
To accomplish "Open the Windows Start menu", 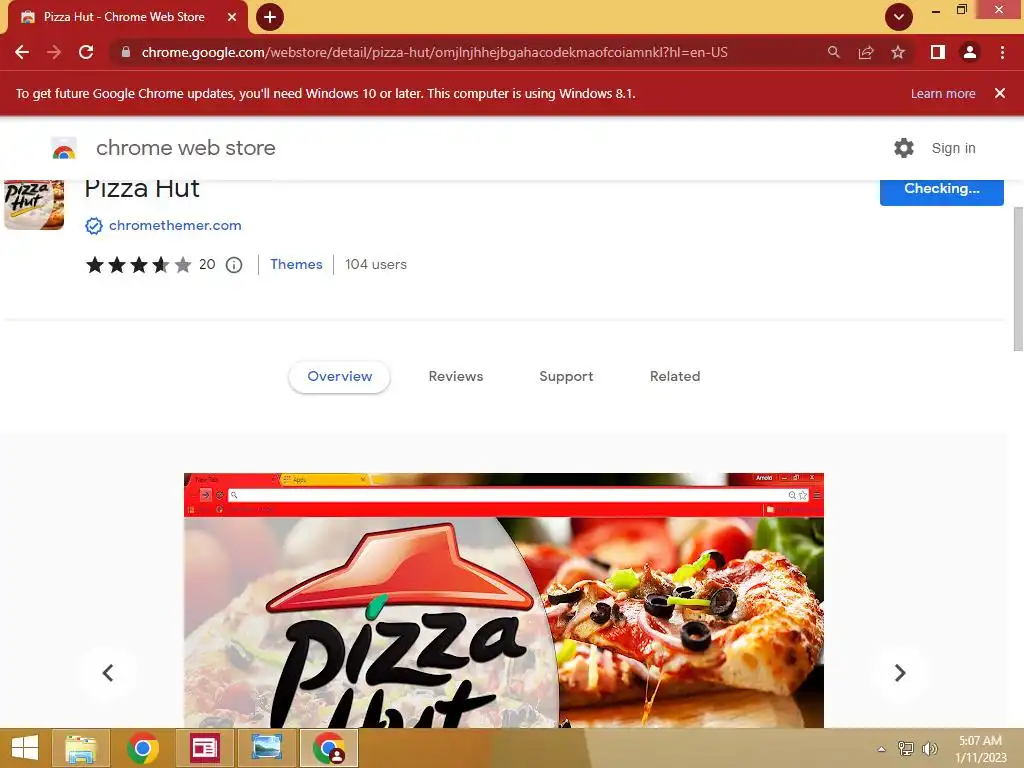I will [25, 748].
